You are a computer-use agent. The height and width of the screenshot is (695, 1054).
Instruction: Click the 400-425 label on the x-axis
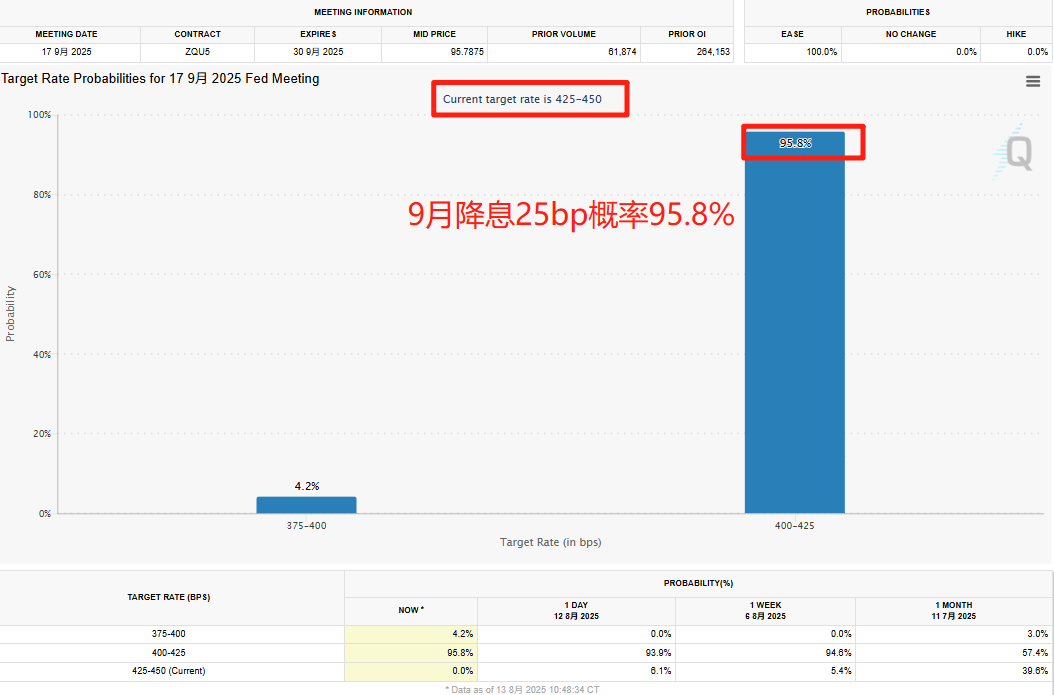pyautogui.click(x=795, y=526)
